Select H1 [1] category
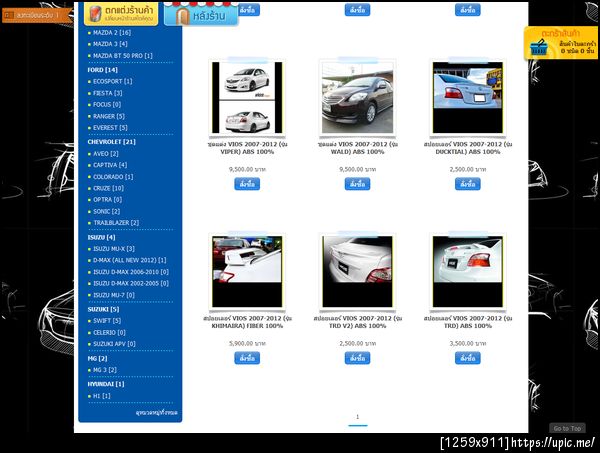Image resolution: width=600 pixels, height=453 pixels. [x=101, y=396]
